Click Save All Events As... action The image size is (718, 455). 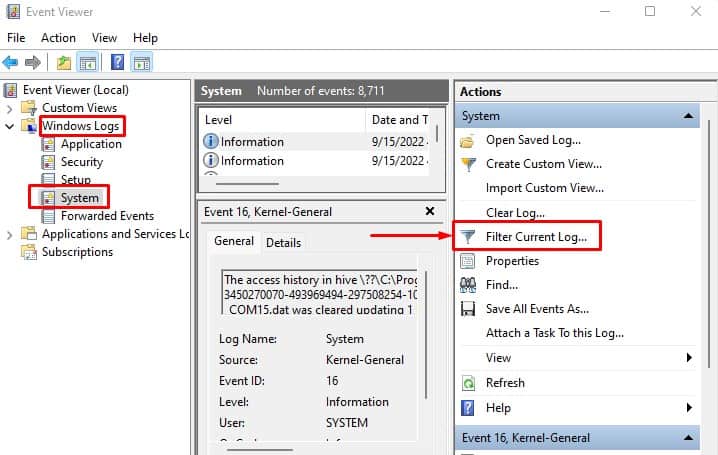537,309
